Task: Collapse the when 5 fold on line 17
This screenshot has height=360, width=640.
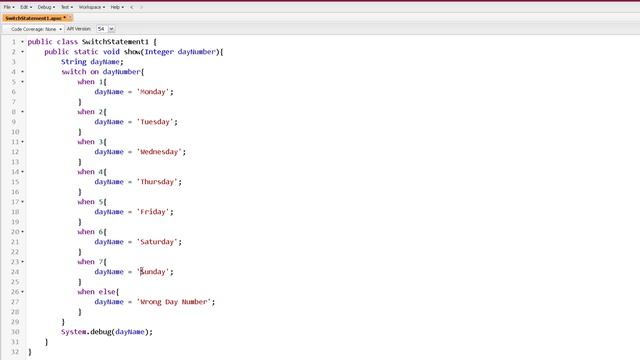Action: (x=22, y=202)
